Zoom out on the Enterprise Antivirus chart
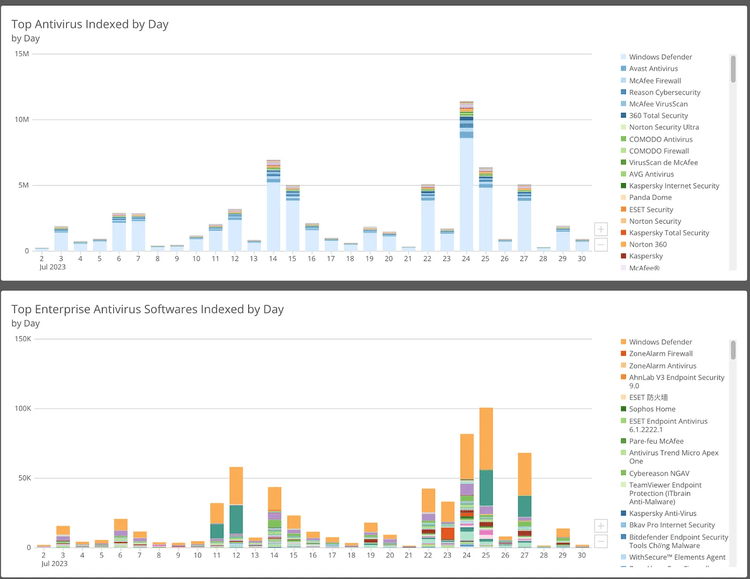The height and width of the screenshot is (579, 750). 600,541
